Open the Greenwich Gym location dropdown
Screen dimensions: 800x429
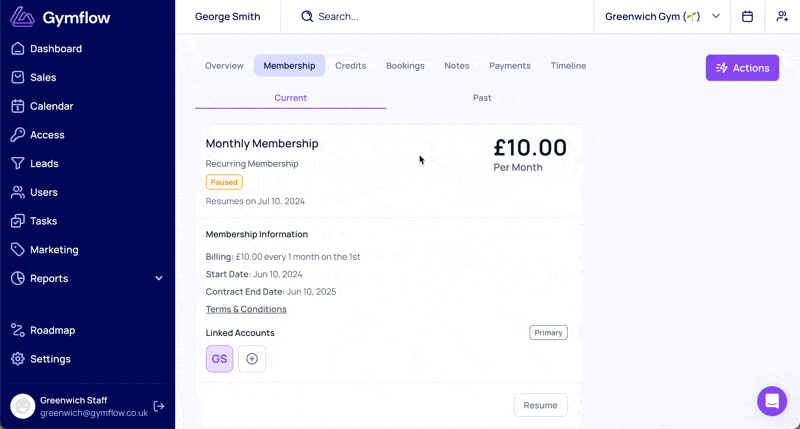pyautogui.click(x=662, y=16)
